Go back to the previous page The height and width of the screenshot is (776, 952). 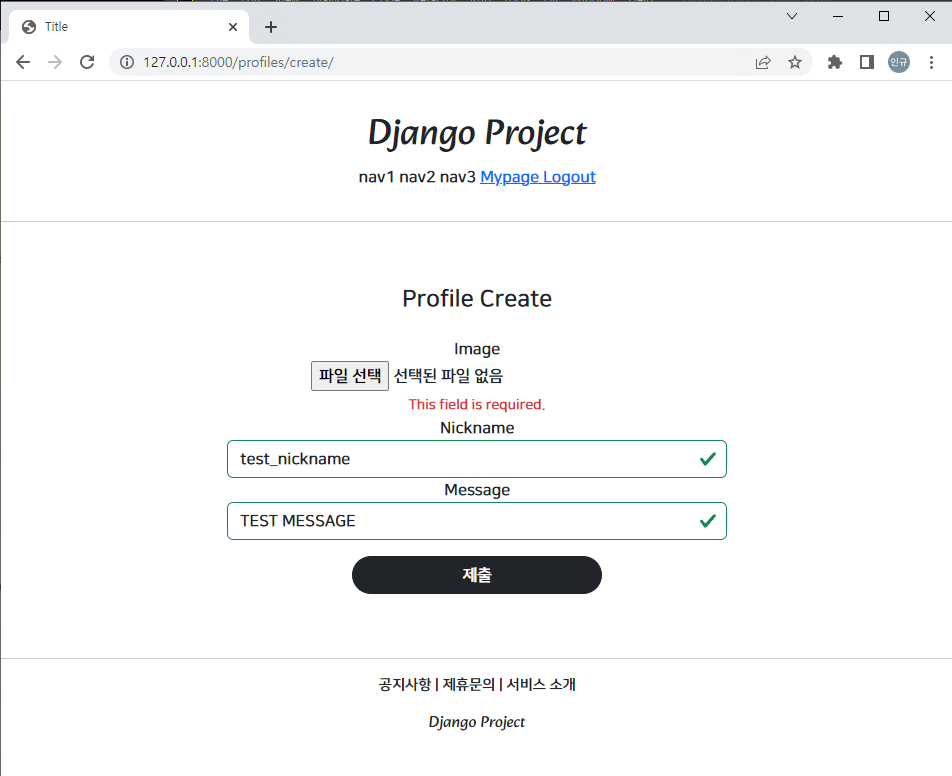click(23, 62)
